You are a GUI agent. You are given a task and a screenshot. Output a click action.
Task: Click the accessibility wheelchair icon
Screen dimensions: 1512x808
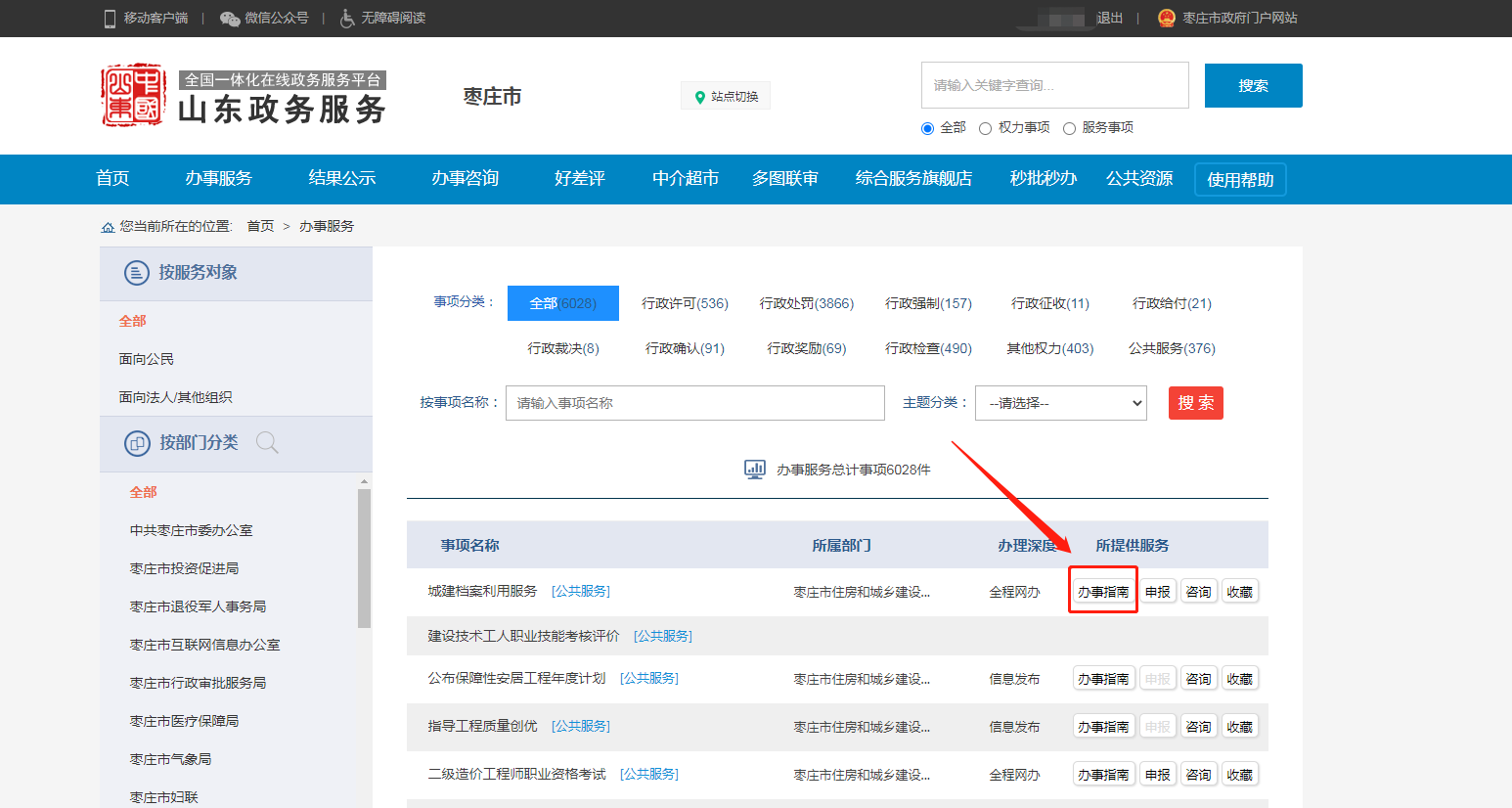[347, 19]
